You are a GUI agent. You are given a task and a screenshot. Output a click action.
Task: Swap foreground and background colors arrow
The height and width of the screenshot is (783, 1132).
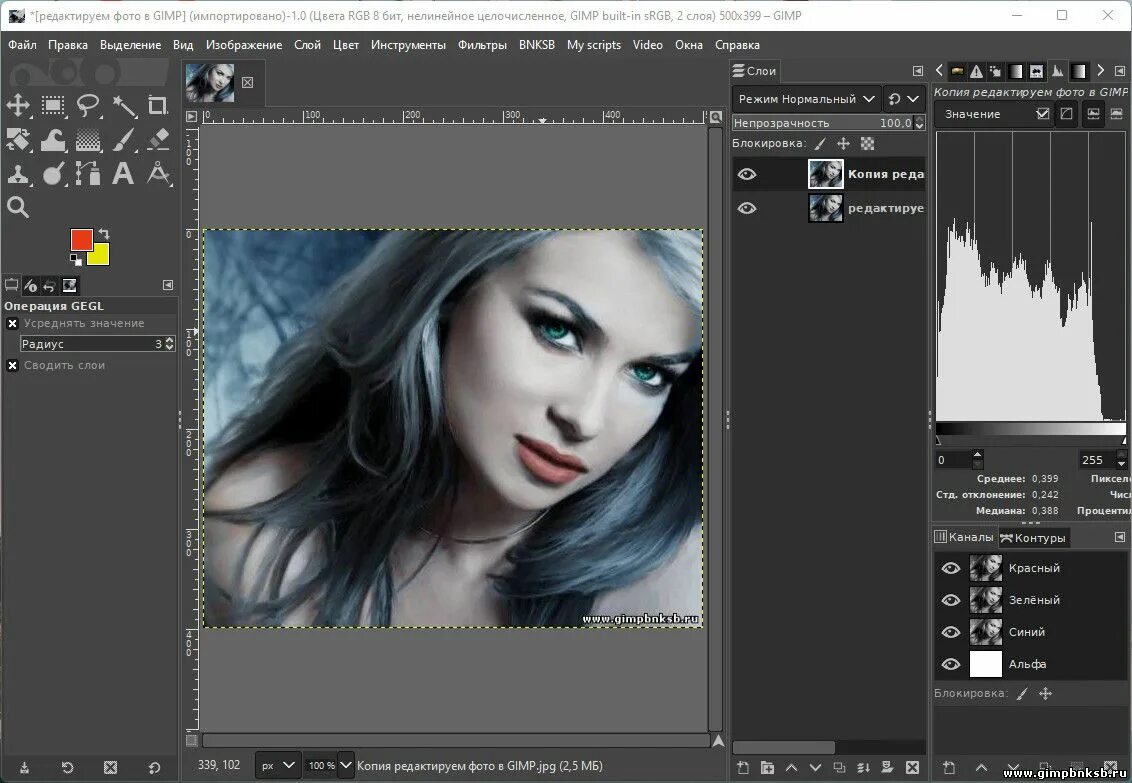click(104, 234)
